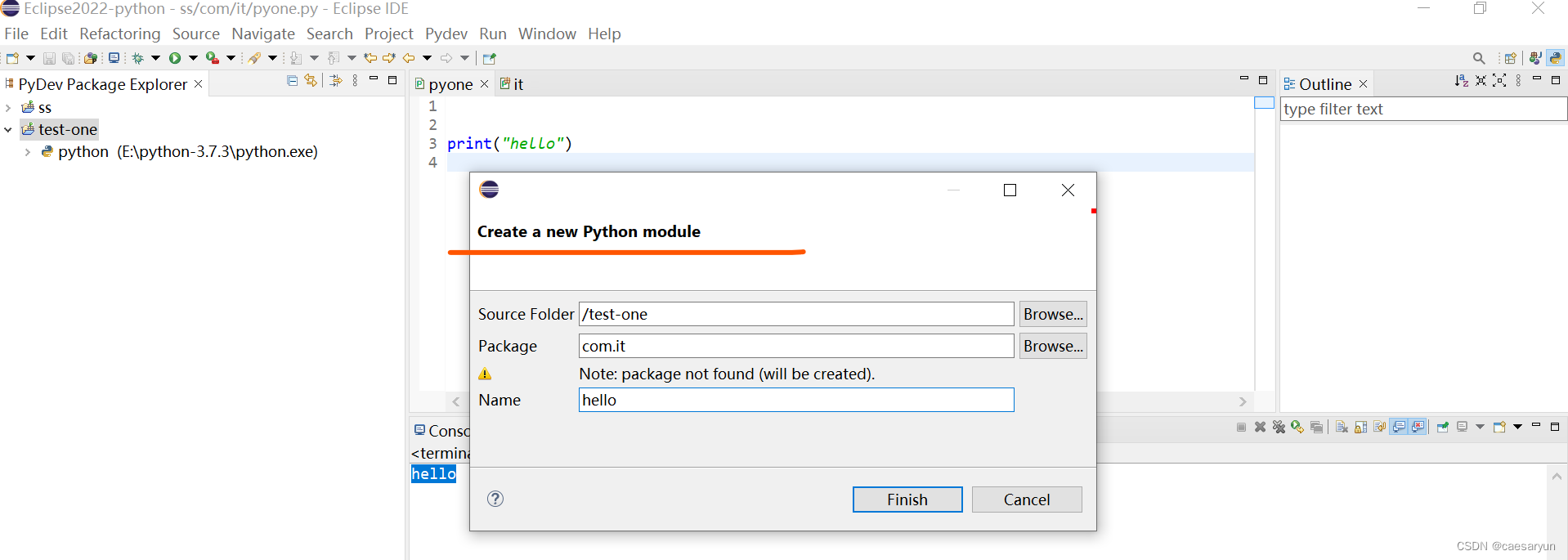The image size is (1568, 560).
Task: Click the Run External Tools icon
Action: 213,58
